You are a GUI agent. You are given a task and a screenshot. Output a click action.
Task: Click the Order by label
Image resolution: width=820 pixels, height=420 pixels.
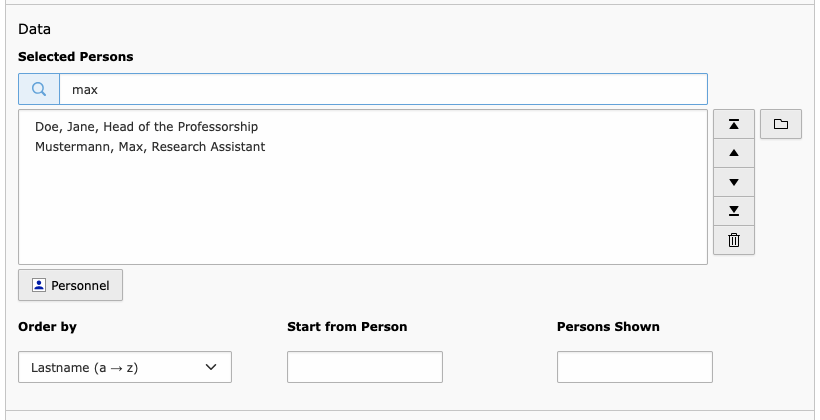point(48,327)
